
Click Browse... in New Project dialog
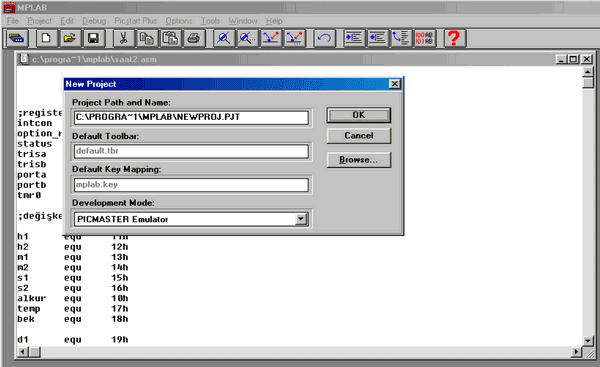click(x=359, y=160)
